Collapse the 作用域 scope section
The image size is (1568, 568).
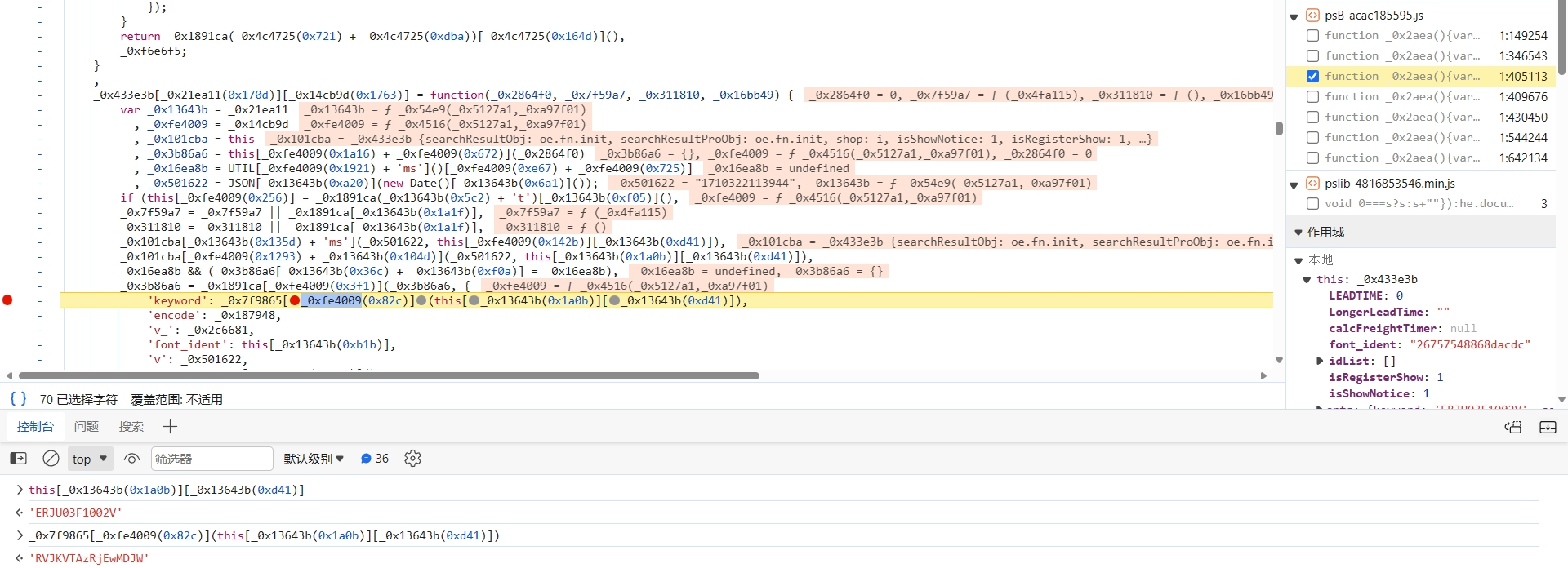1298,233
